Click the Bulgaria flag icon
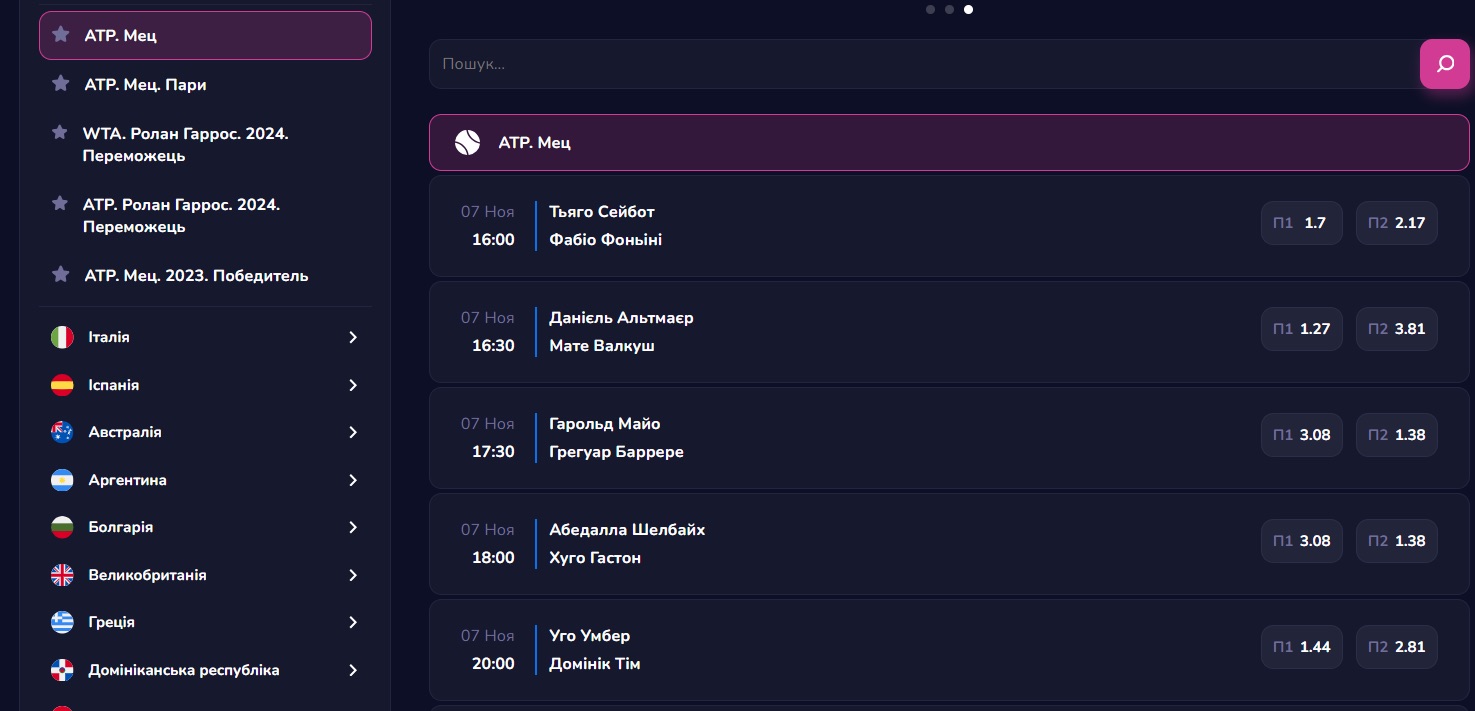Viewport: 1475px width, 711px height. (62, 527)
